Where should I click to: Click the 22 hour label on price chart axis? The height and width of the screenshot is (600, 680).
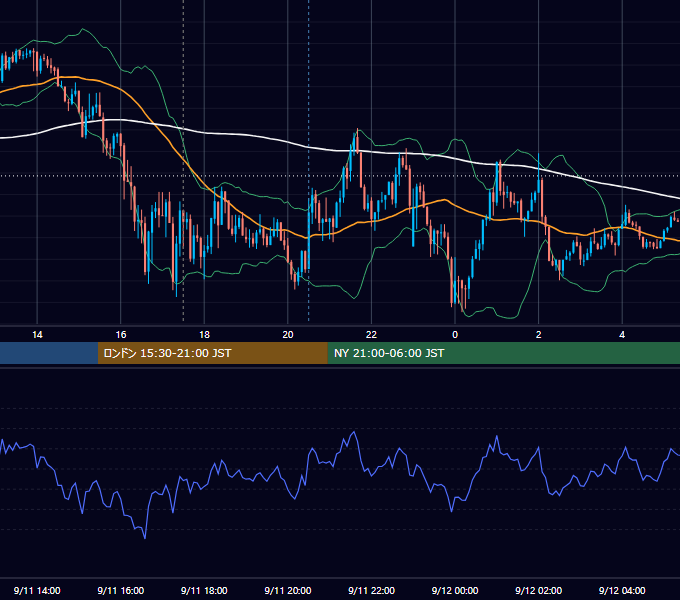pyautogui.click(x=371, y=335)
